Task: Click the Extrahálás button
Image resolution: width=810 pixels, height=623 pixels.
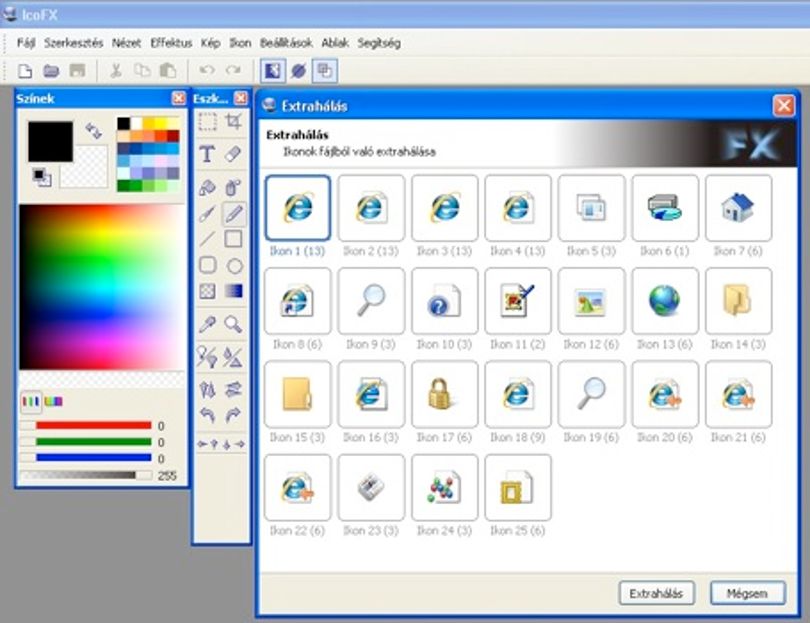Action: pos(657,593)
